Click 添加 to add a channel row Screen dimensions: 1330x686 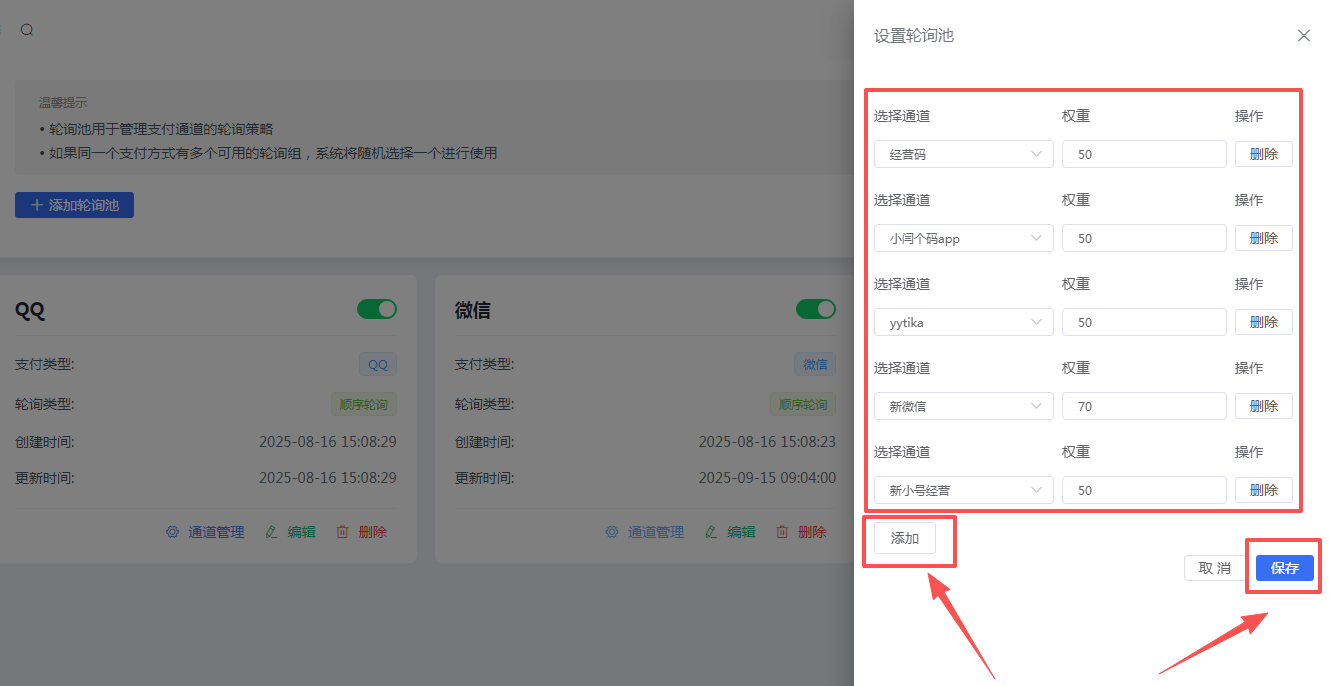tap(904, 538)
